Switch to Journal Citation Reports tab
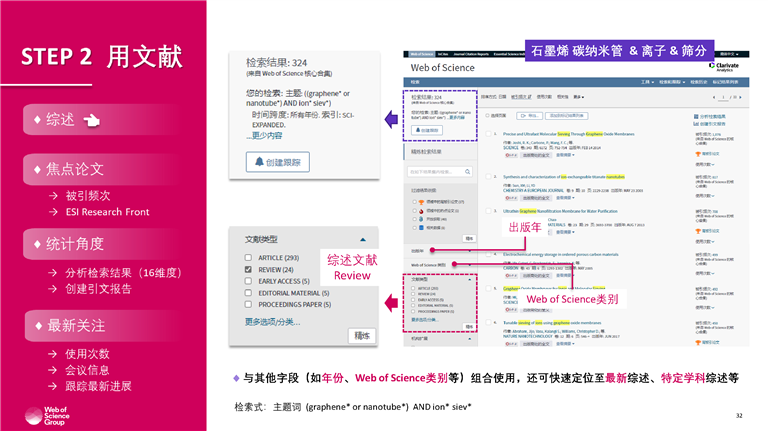The width and height of the screenshot is (768, 431). pos(471,54)
